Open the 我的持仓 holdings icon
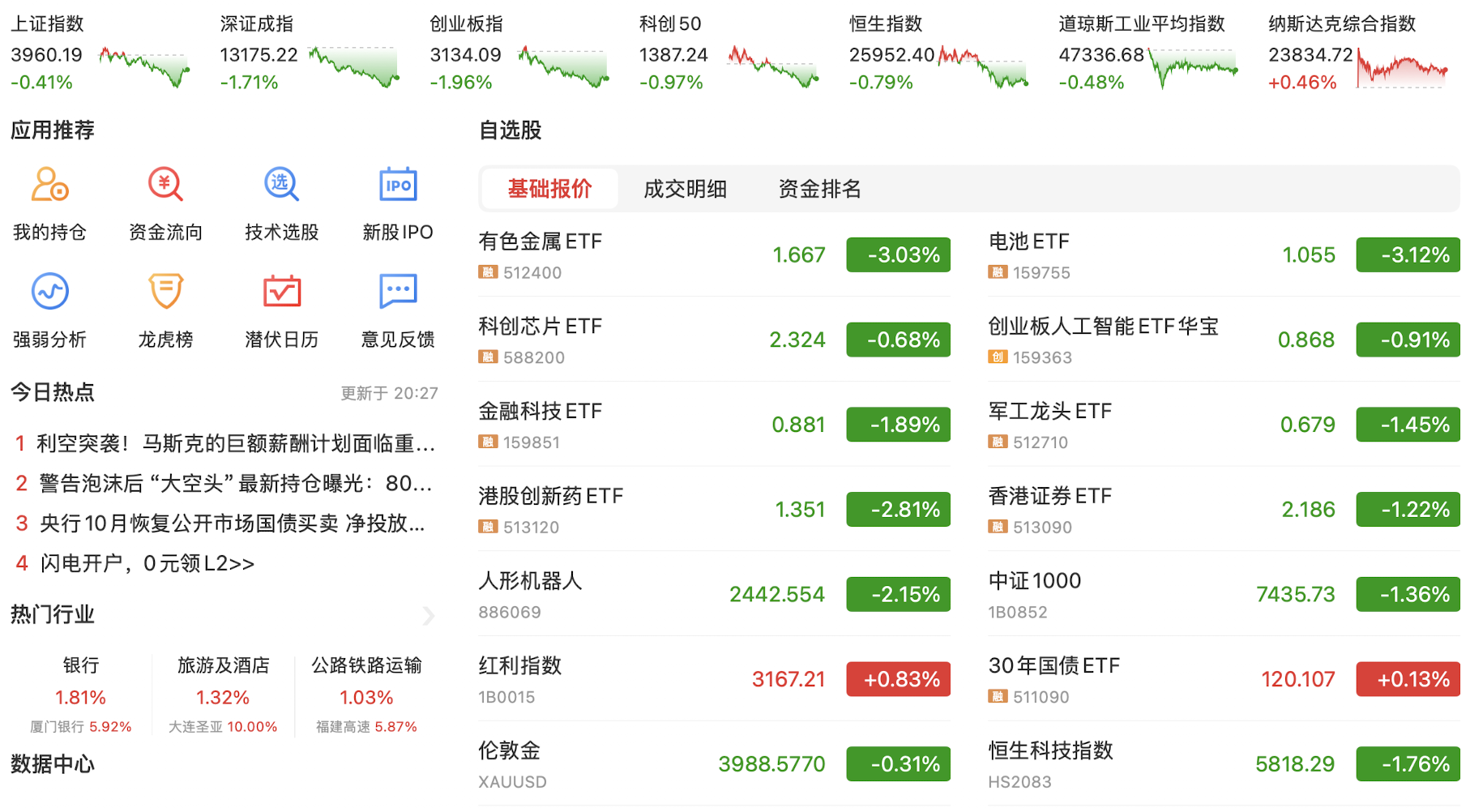The width and height of the screenshot is (1470, 812). coord(49,186)
